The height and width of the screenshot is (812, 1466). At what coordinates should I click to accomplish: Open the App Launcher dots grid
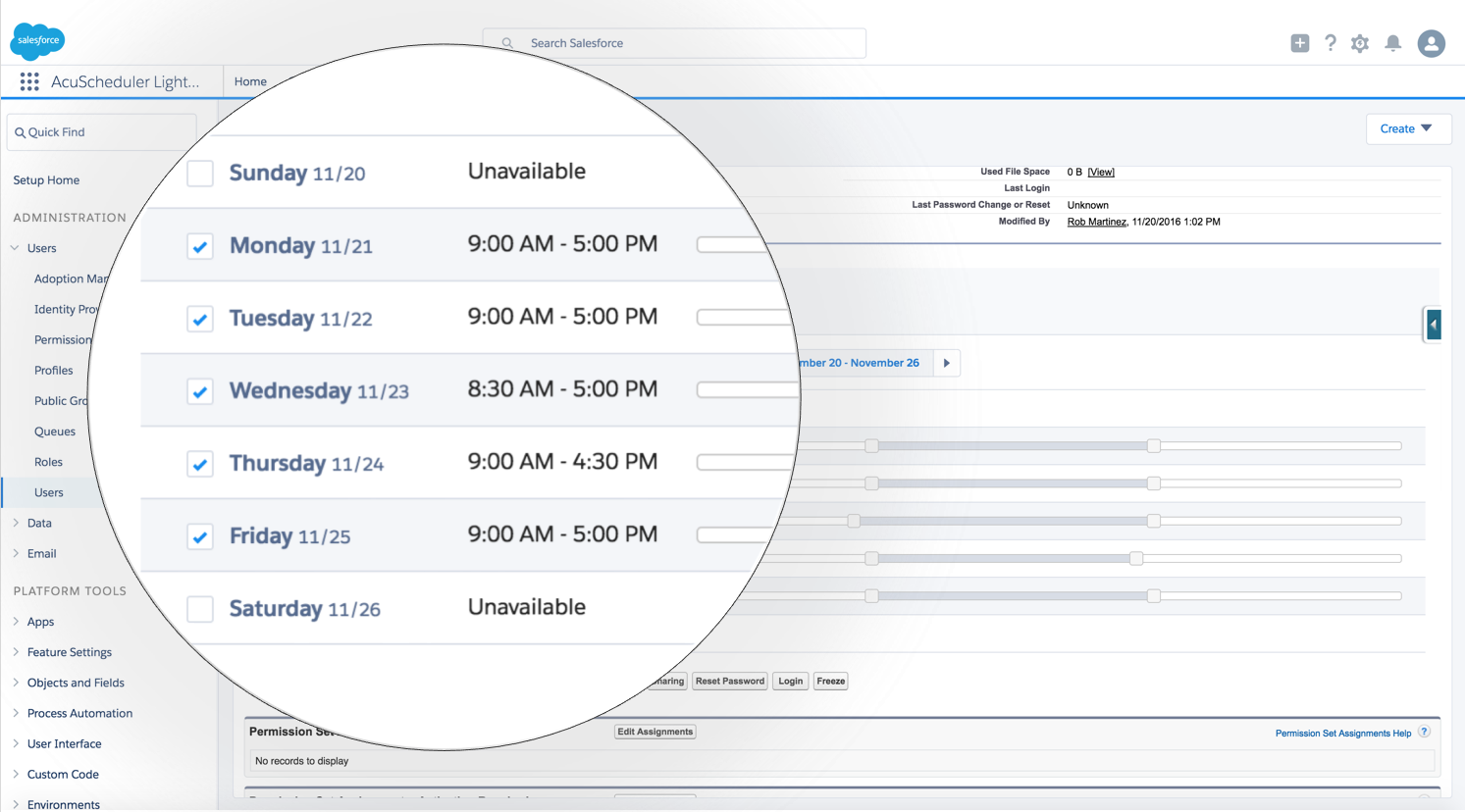29,81
